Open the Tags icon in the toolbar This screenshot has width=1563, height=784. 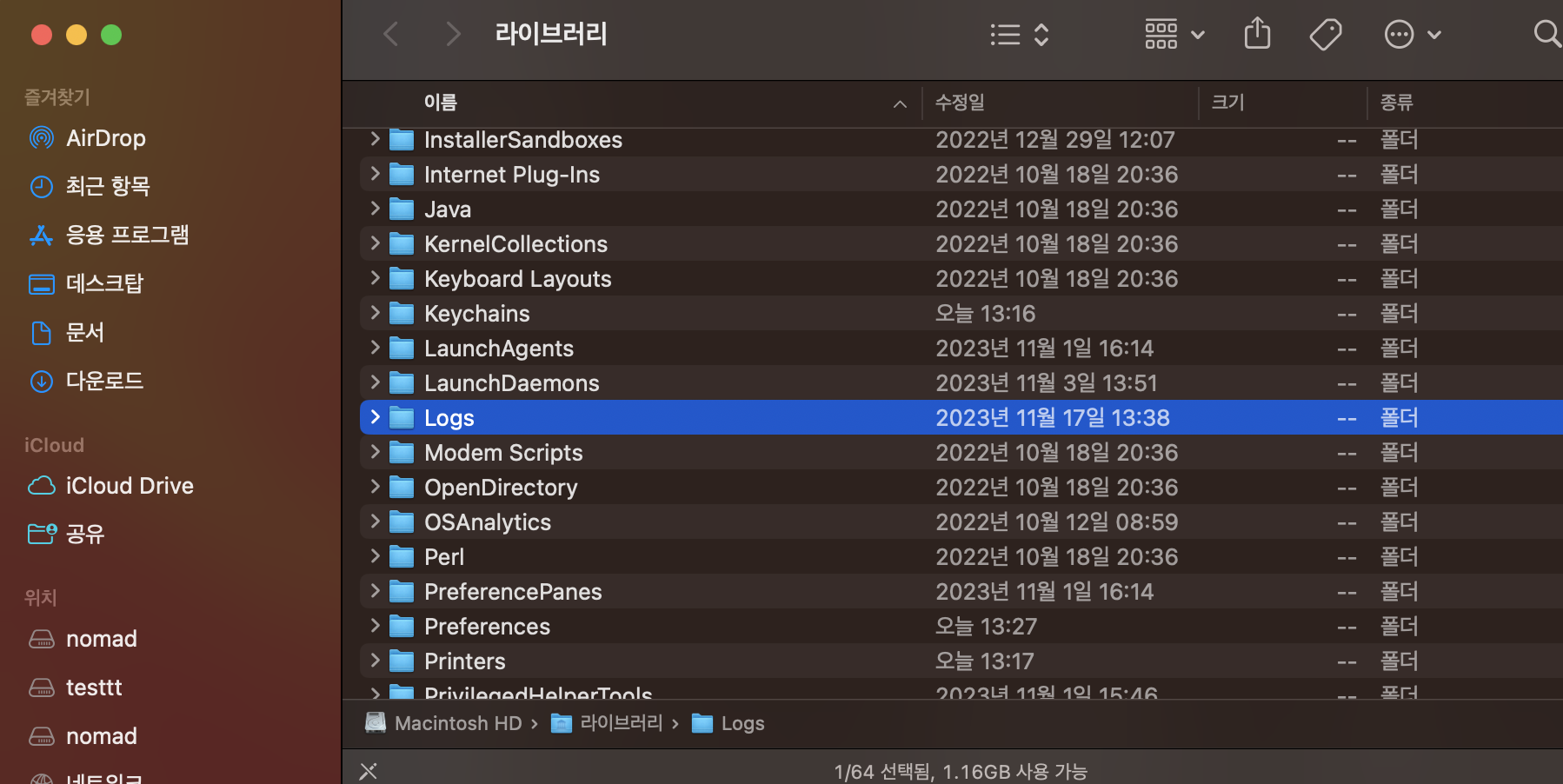pos(1326,34)
